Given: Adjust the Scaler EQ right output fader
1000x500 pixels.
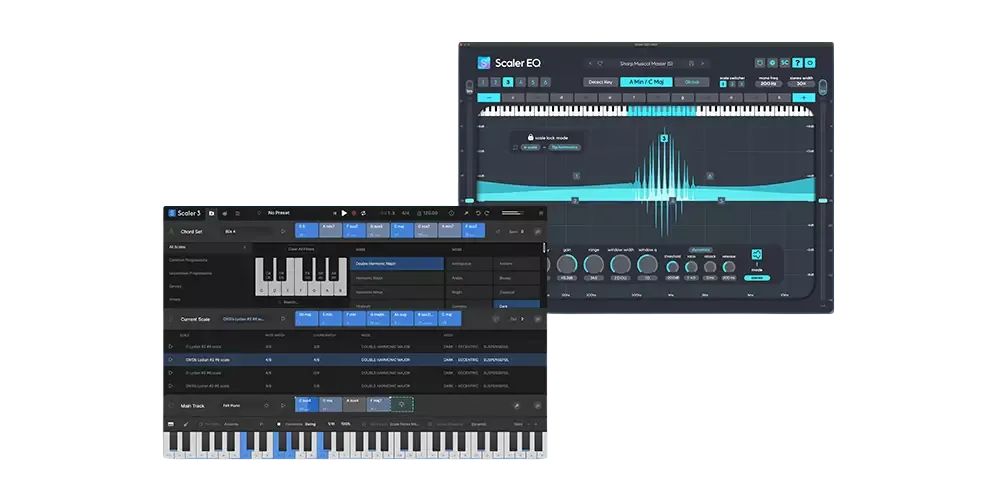Looking at the screenshot, I should click(x=823, y=200).
